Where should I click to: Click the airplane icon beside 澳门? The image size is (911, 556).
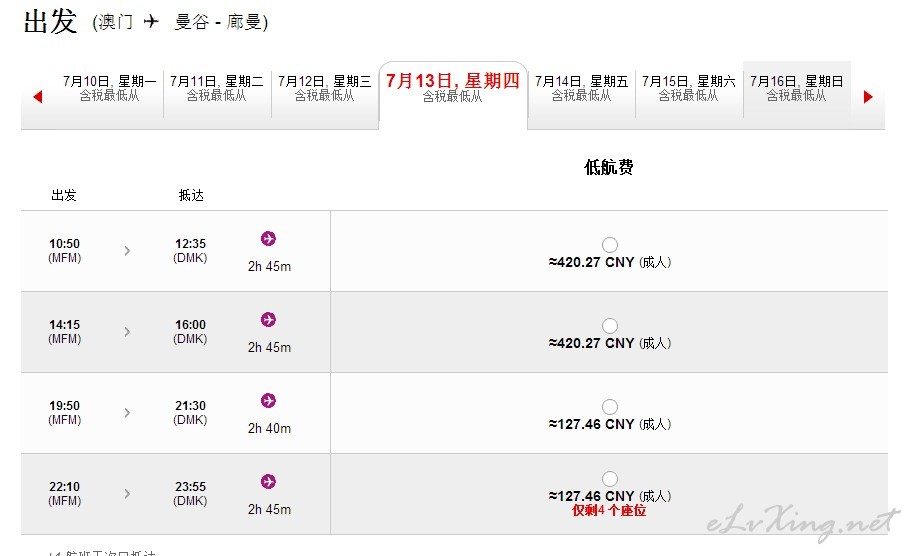pos(151,21)
